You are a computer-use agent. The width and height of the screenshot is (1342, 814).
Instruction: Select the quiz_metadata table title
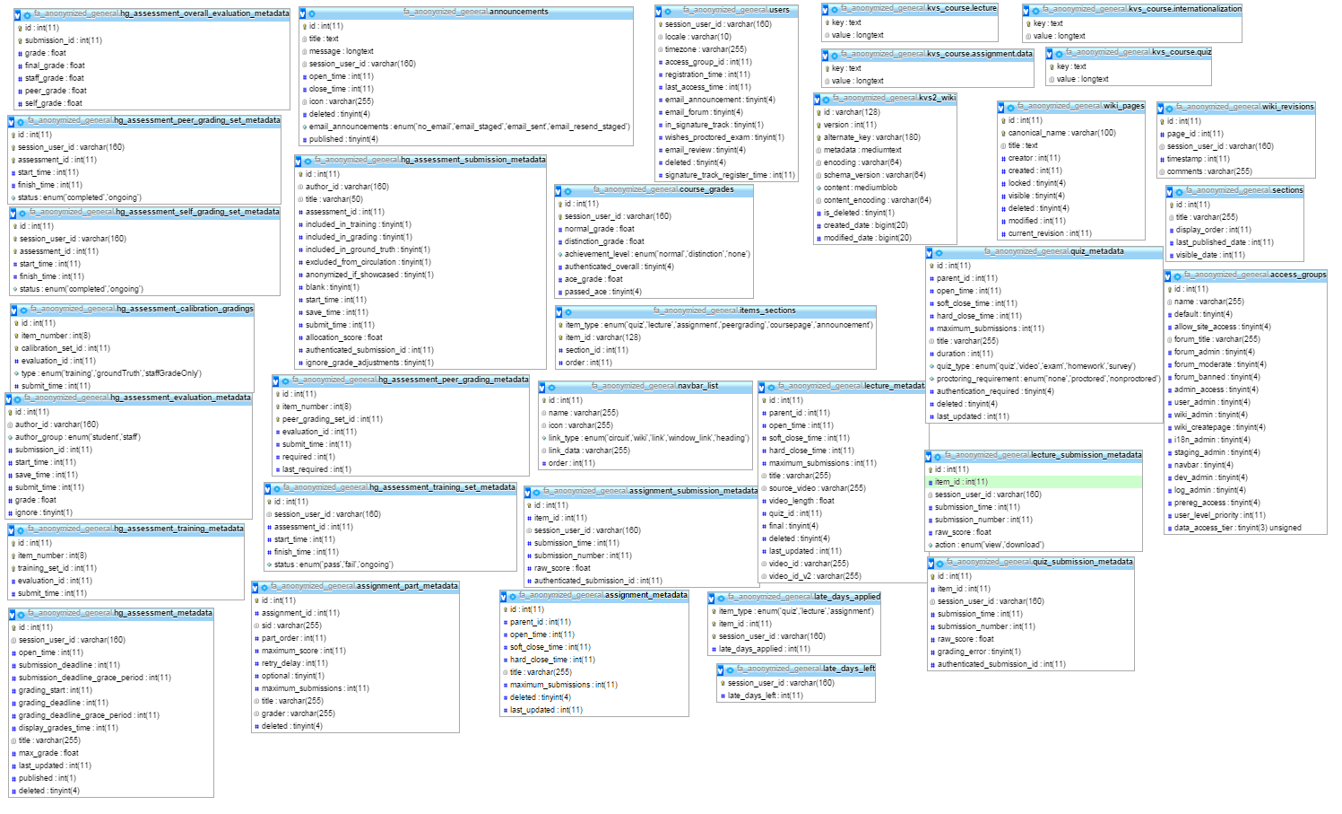click(1054, 252)
